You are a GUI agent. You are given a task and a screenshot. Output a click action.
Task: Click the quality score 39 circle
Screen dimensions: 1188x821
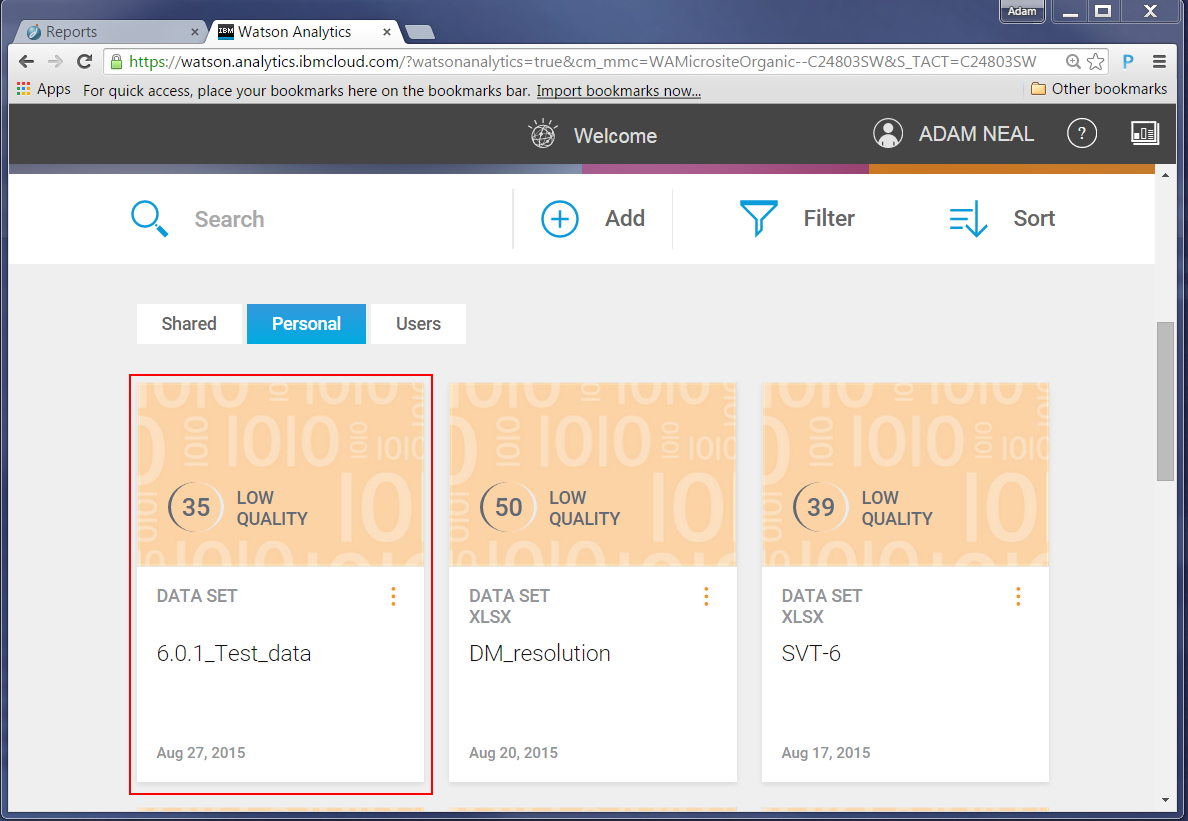(x=821, y=507)
